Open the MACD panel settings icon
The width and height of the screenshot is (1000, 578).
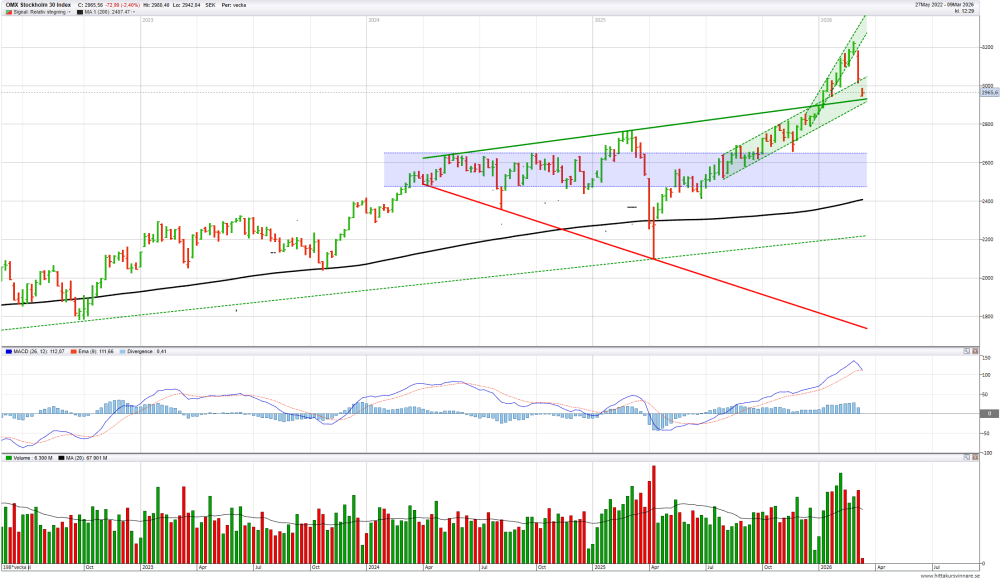click(966, 351)
